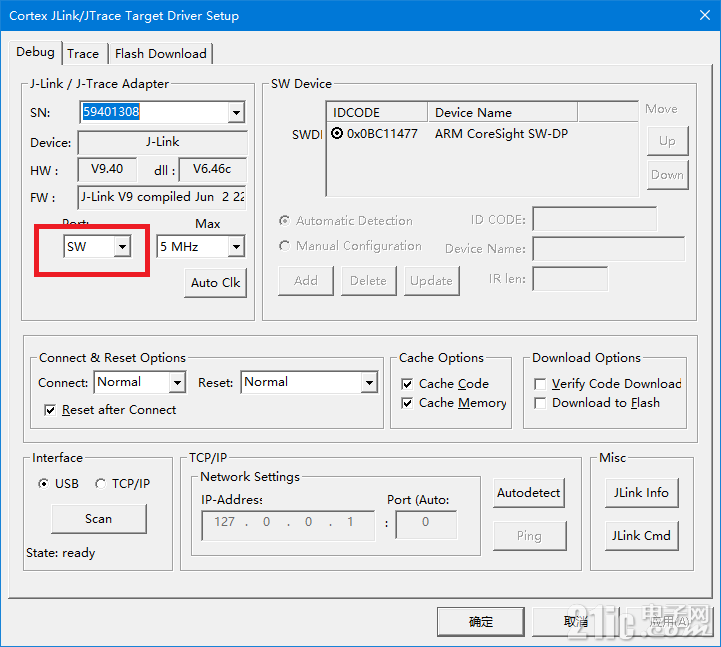Click the IP-Address field
721x647 pixels.
288,525
